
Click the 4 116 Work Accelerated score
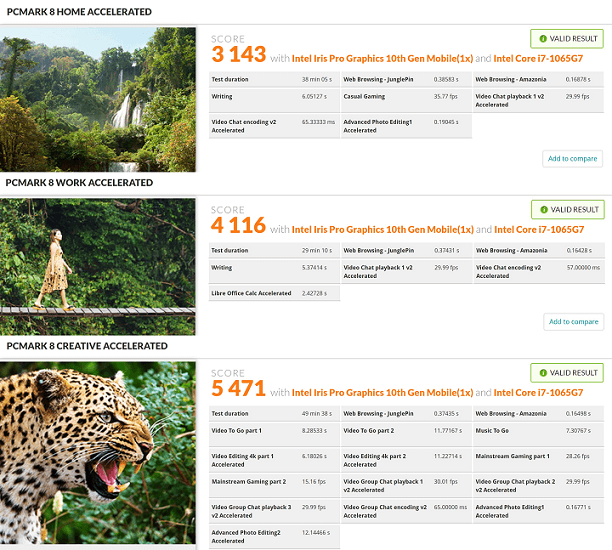click(239, 227)
